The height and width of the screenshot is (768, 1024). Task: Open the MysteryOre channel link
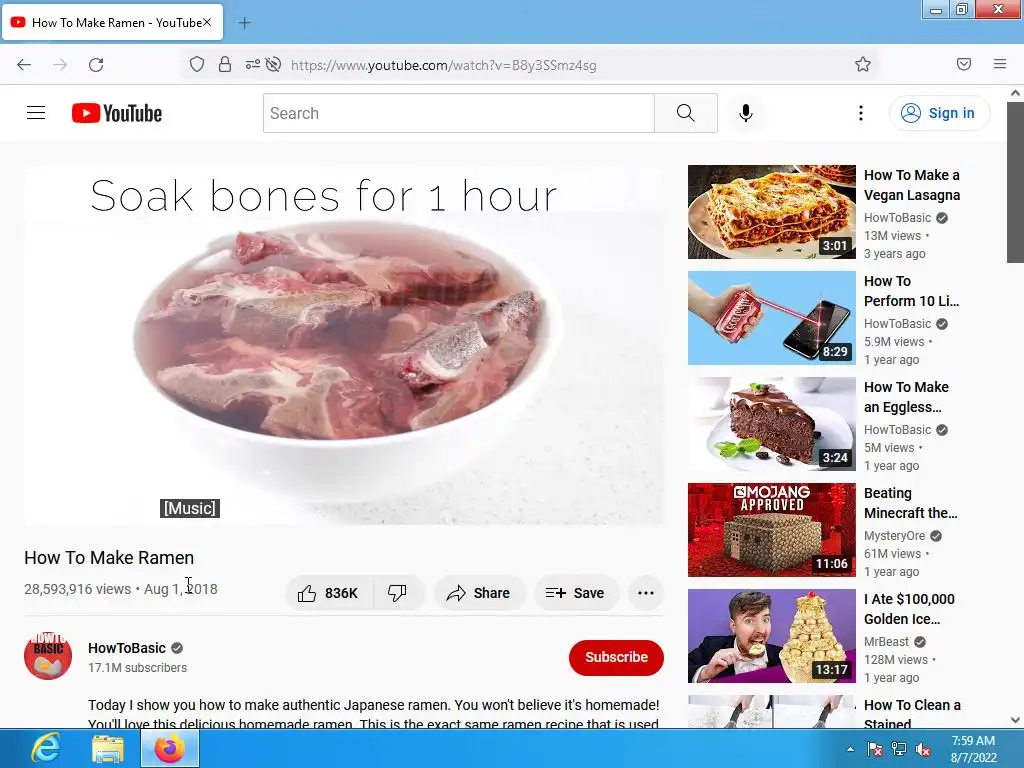pos(895,536)
